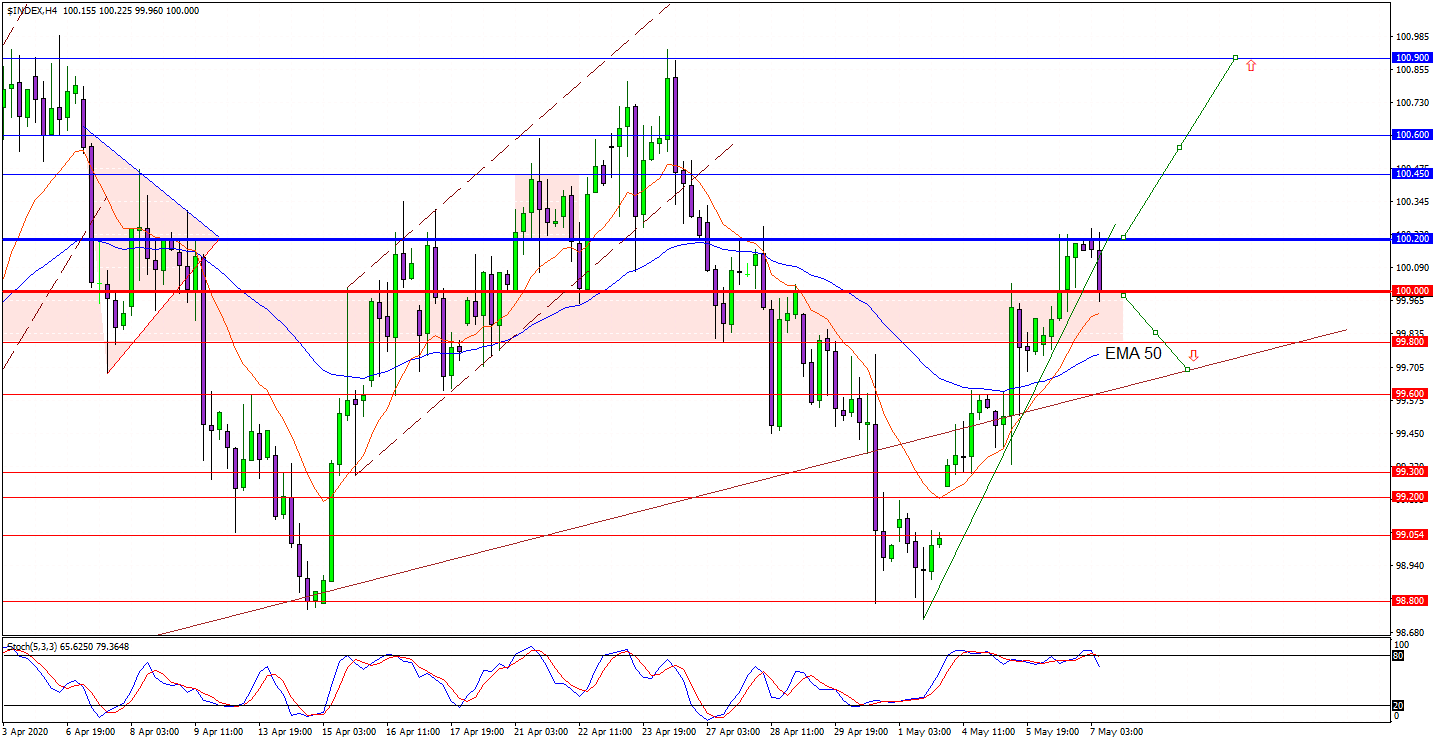
Task: Select green projection handle beside the down arrow
Action: point(1187,369)
